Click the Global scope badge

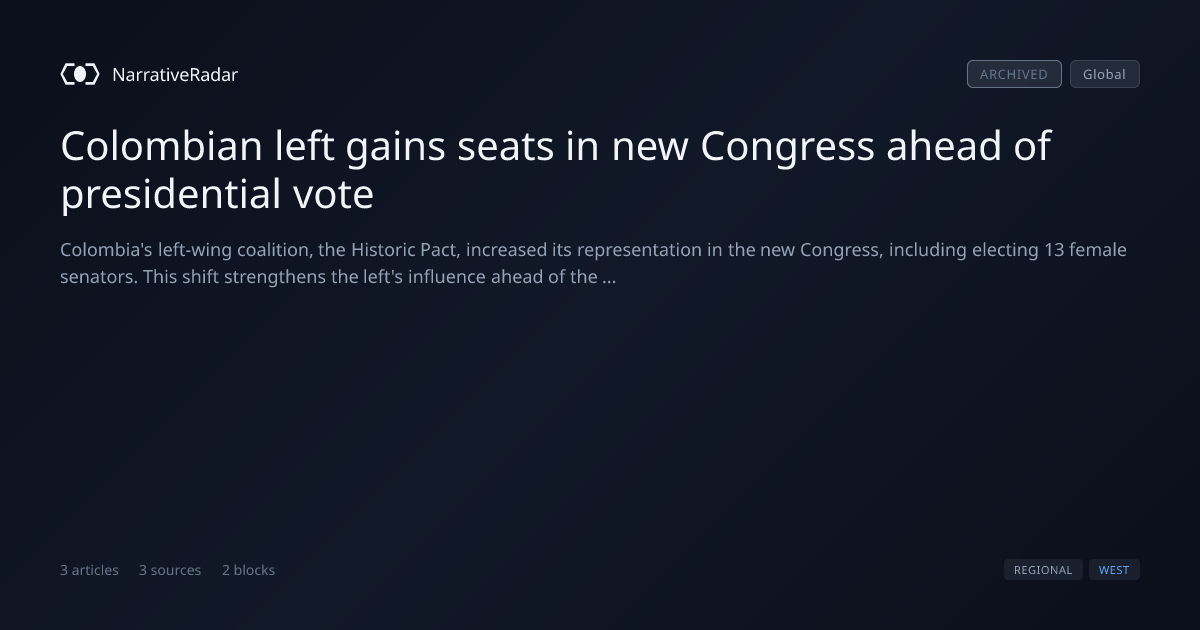point(1104,74)
